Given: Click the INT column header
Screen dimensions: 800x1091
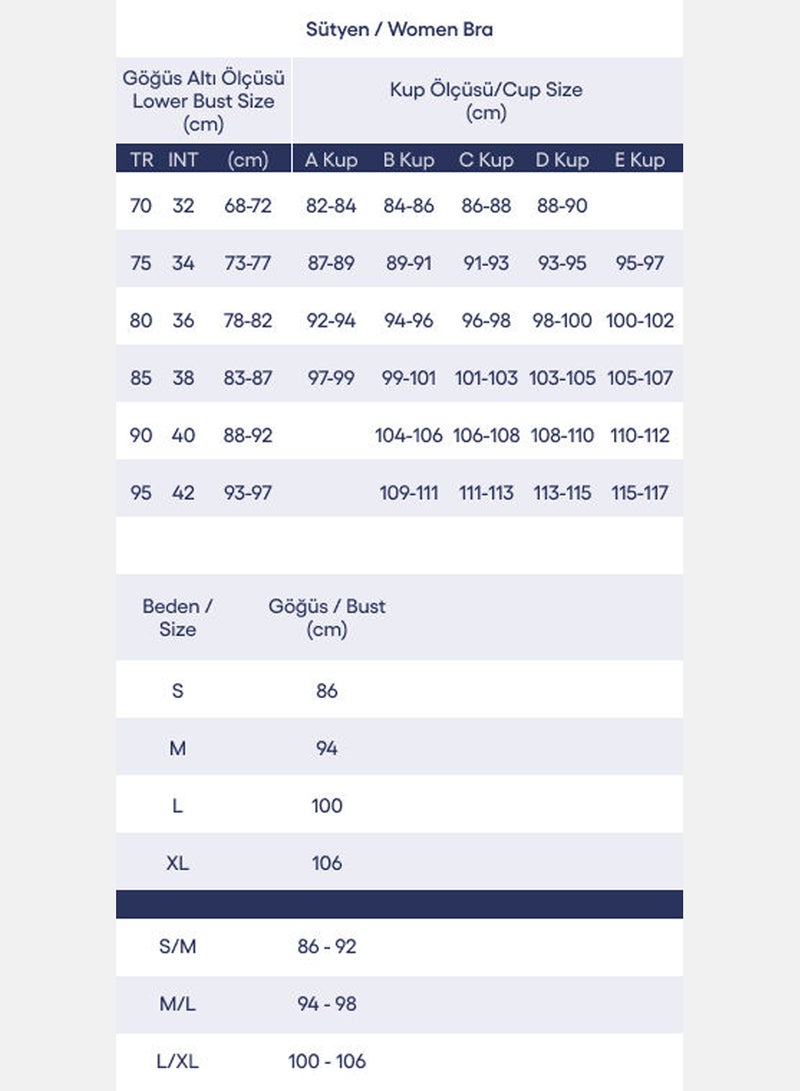Looking at the screenshot, I should [x=183, y=160].
